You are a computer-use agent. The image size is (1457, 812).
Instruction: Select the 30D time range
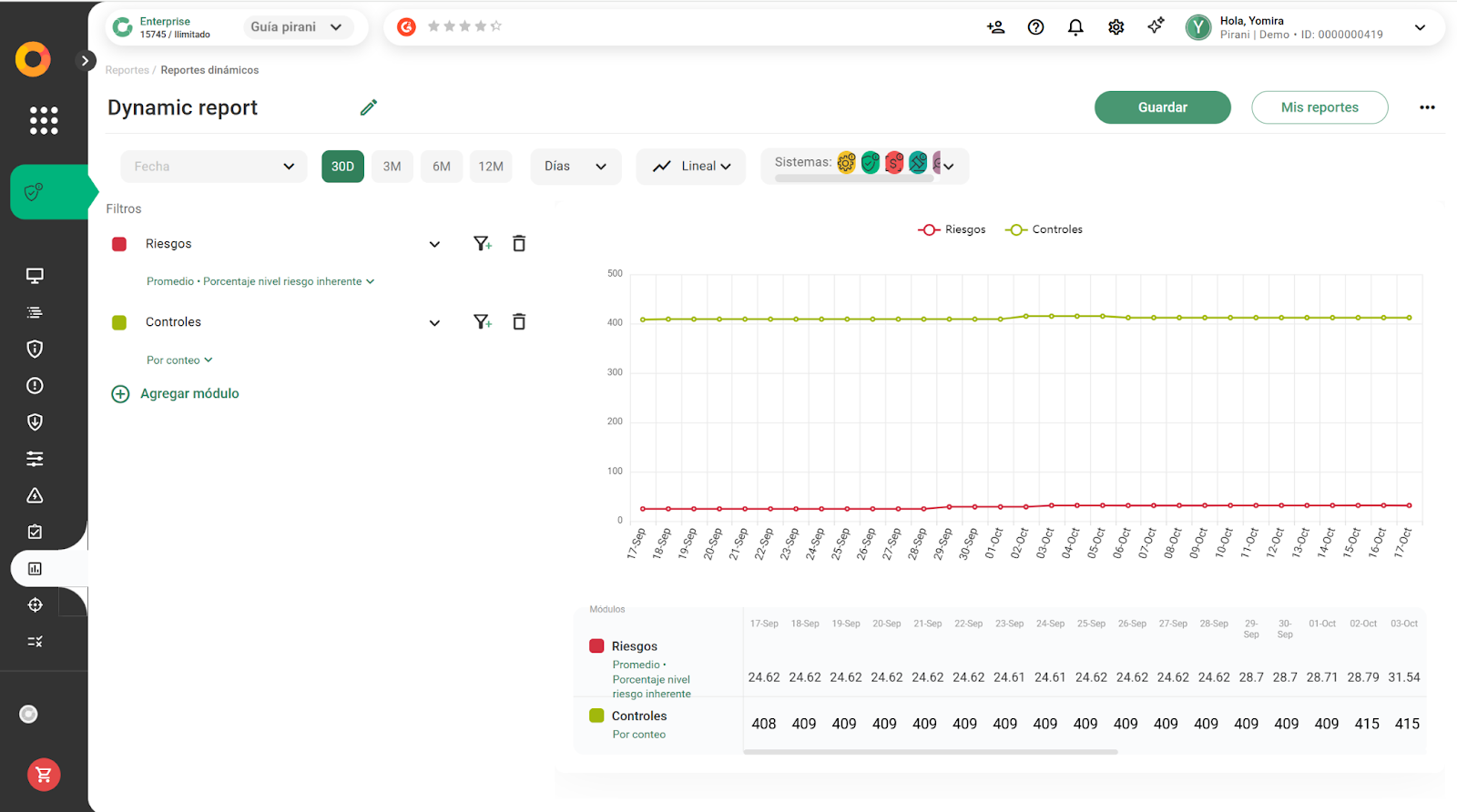[x=342, y=167]
